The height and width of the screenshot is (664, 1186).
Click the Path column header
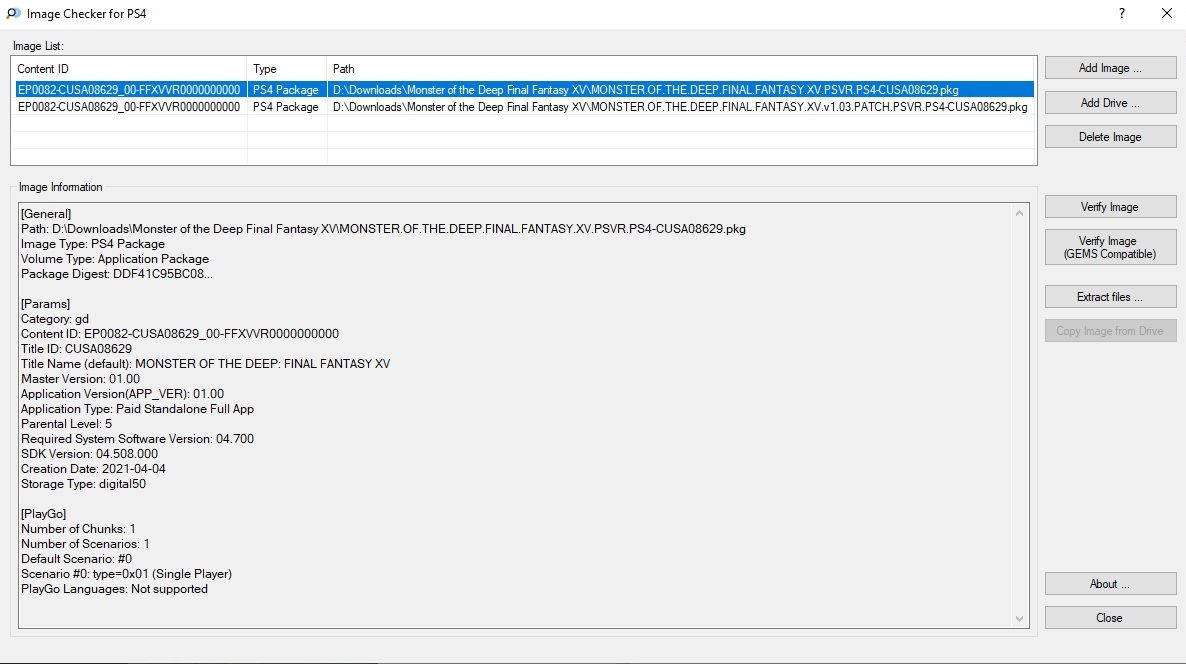pos(681,69)
